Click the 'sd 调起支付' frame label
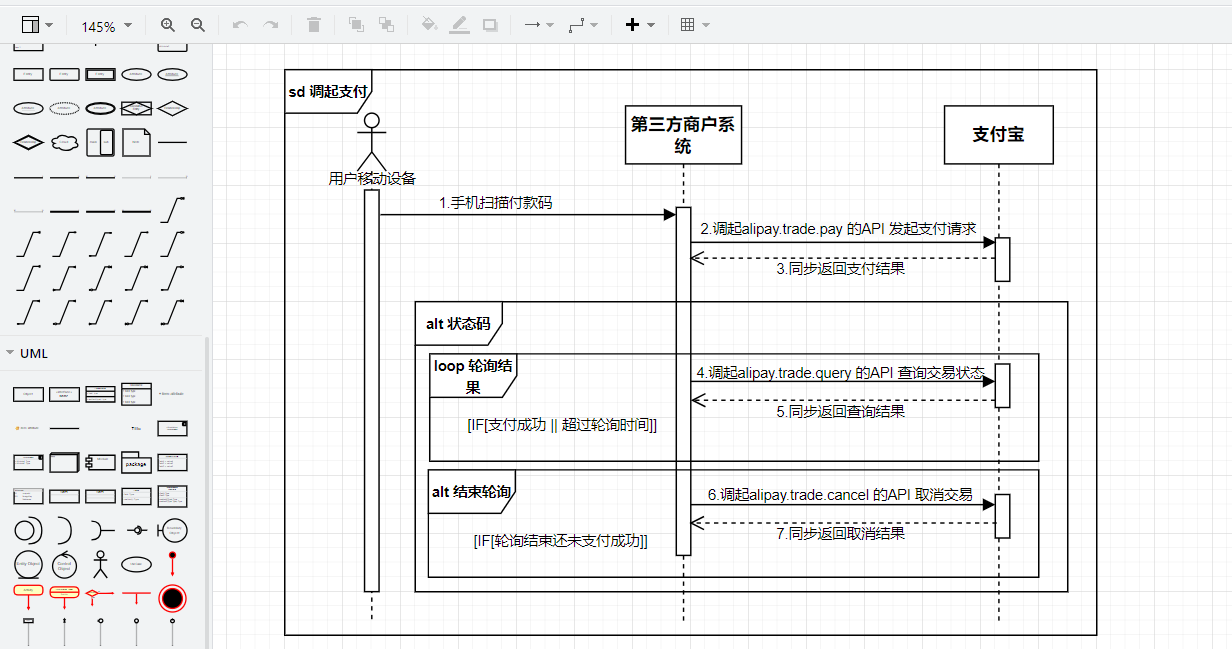This screenshot has width=1232, height=649. 328,91
